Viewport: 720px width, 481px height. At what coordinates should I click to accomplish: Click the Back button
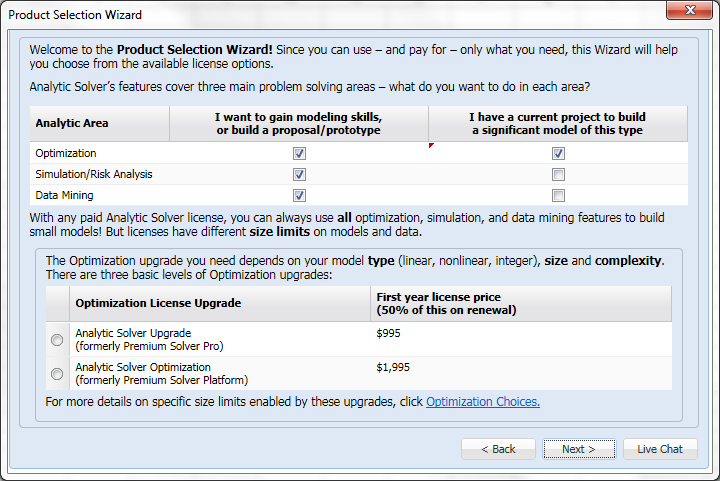point(498,449)
